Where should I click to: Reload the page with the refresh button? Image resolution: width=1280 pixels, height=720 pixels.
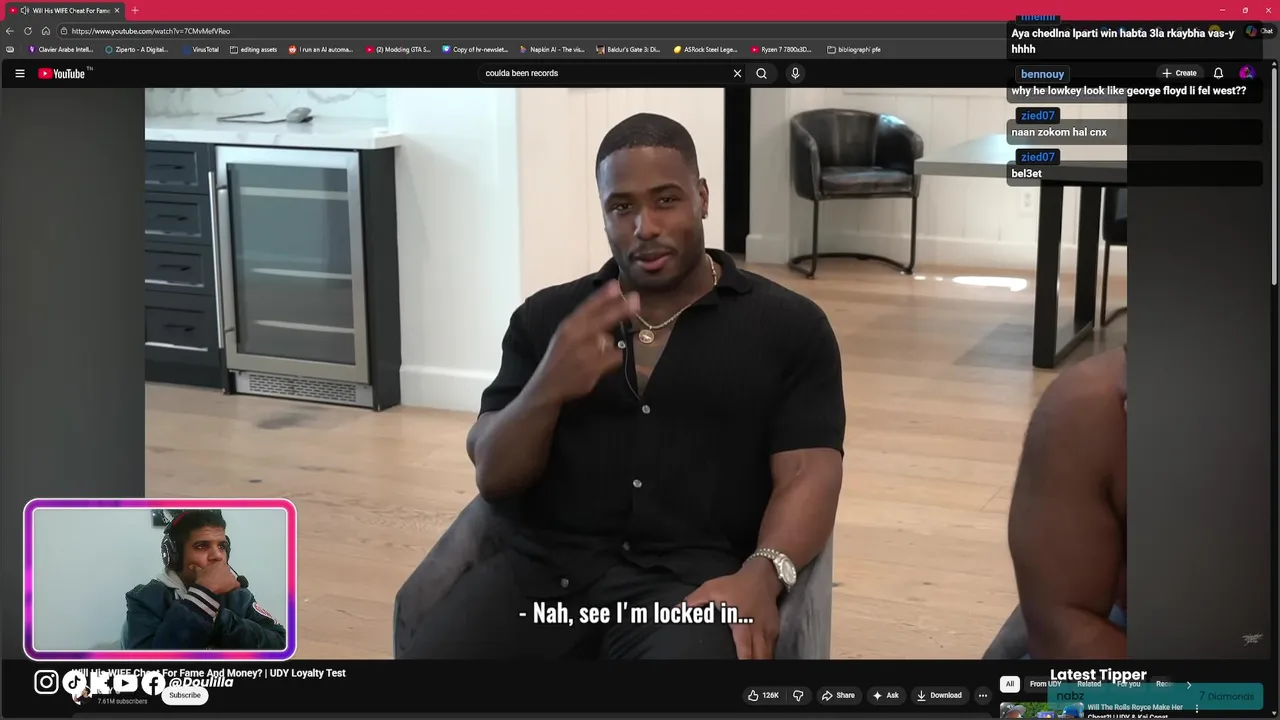pyautogui.click(x=28, y=31)
